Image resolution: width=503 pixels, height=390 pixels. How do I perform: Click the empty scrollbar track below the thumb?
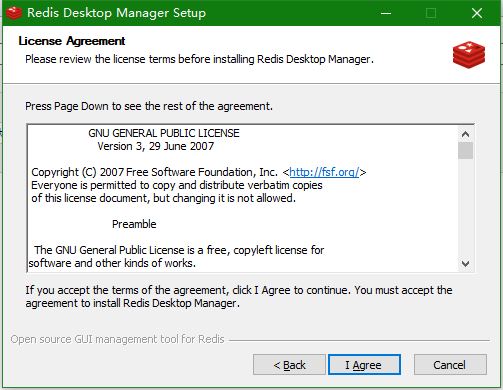[465, 207]
